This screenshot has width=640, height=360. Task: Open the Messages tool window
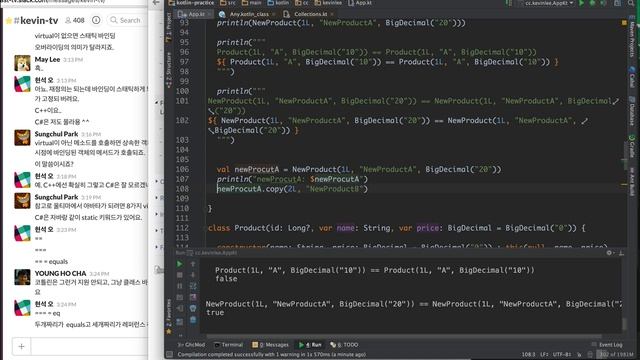(x=271, y=345)
